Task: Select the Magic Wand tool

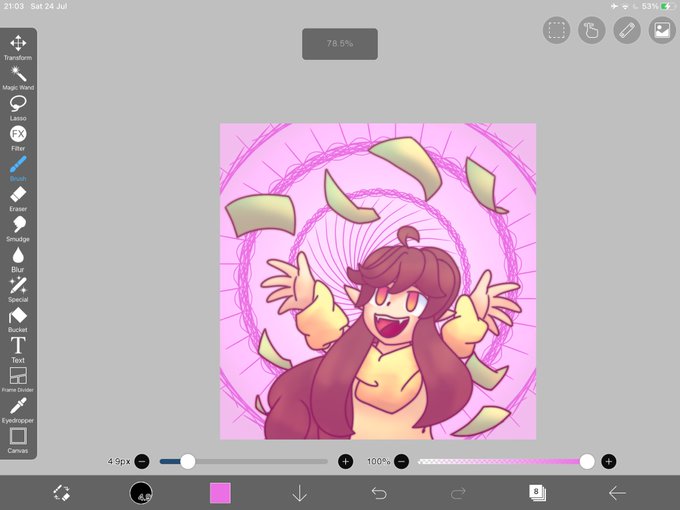Action: [x=18, y=78]
